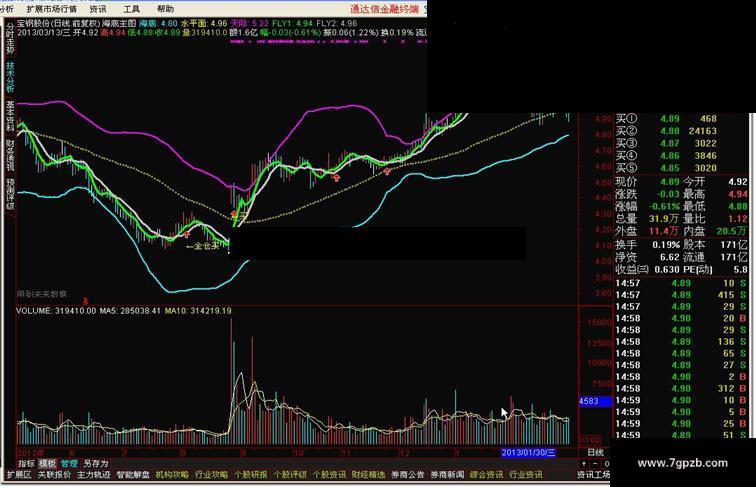Click the 今开 4.92 value
The width and height of the screenshot is (756, 487).
tap(738, 182)
